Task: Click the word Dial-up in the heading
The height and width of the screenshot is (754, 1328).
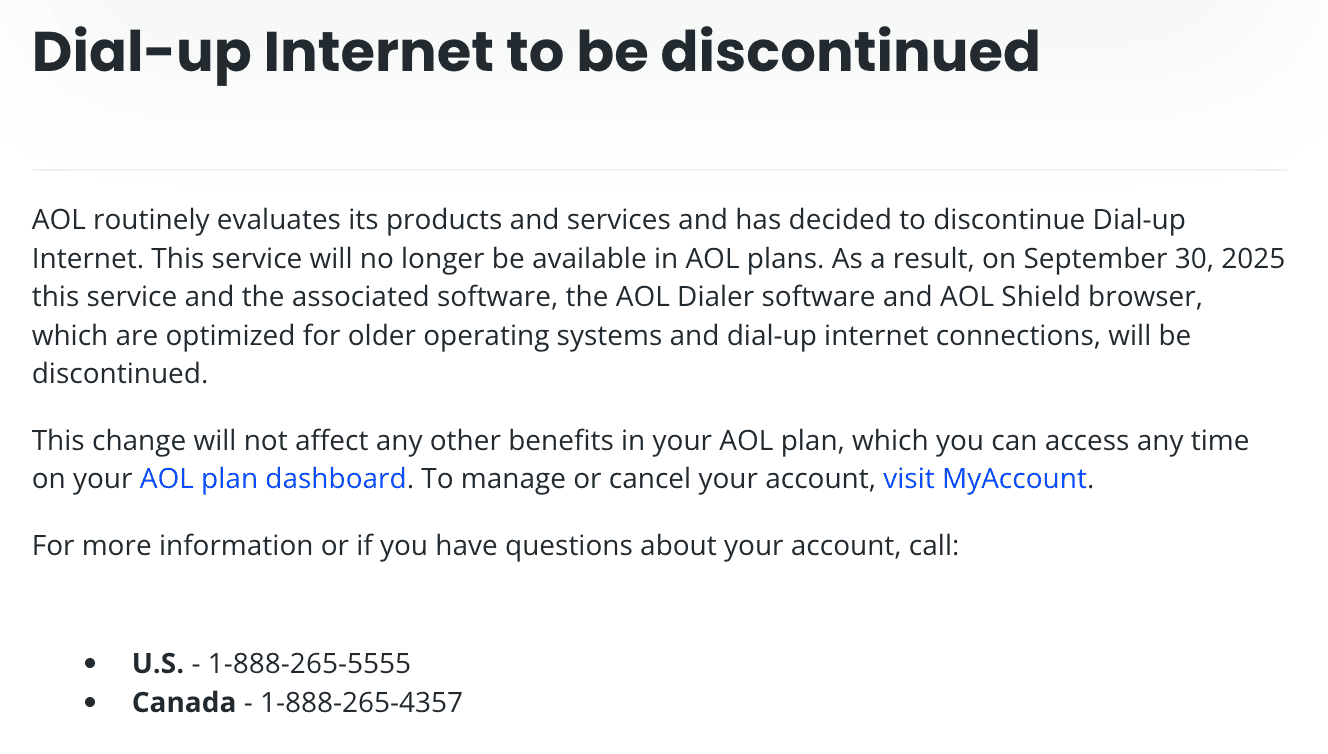Action: (140, 52)
